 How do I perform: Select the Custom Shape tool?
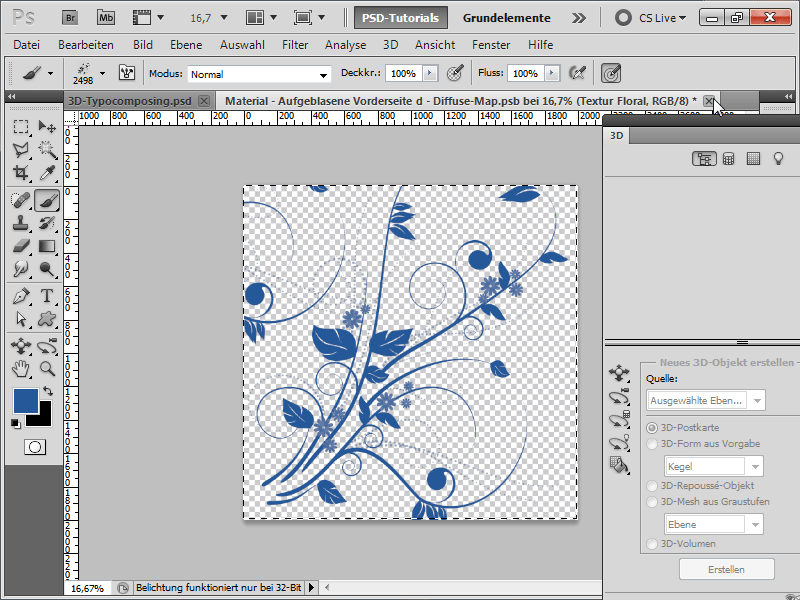click(47, 319)
